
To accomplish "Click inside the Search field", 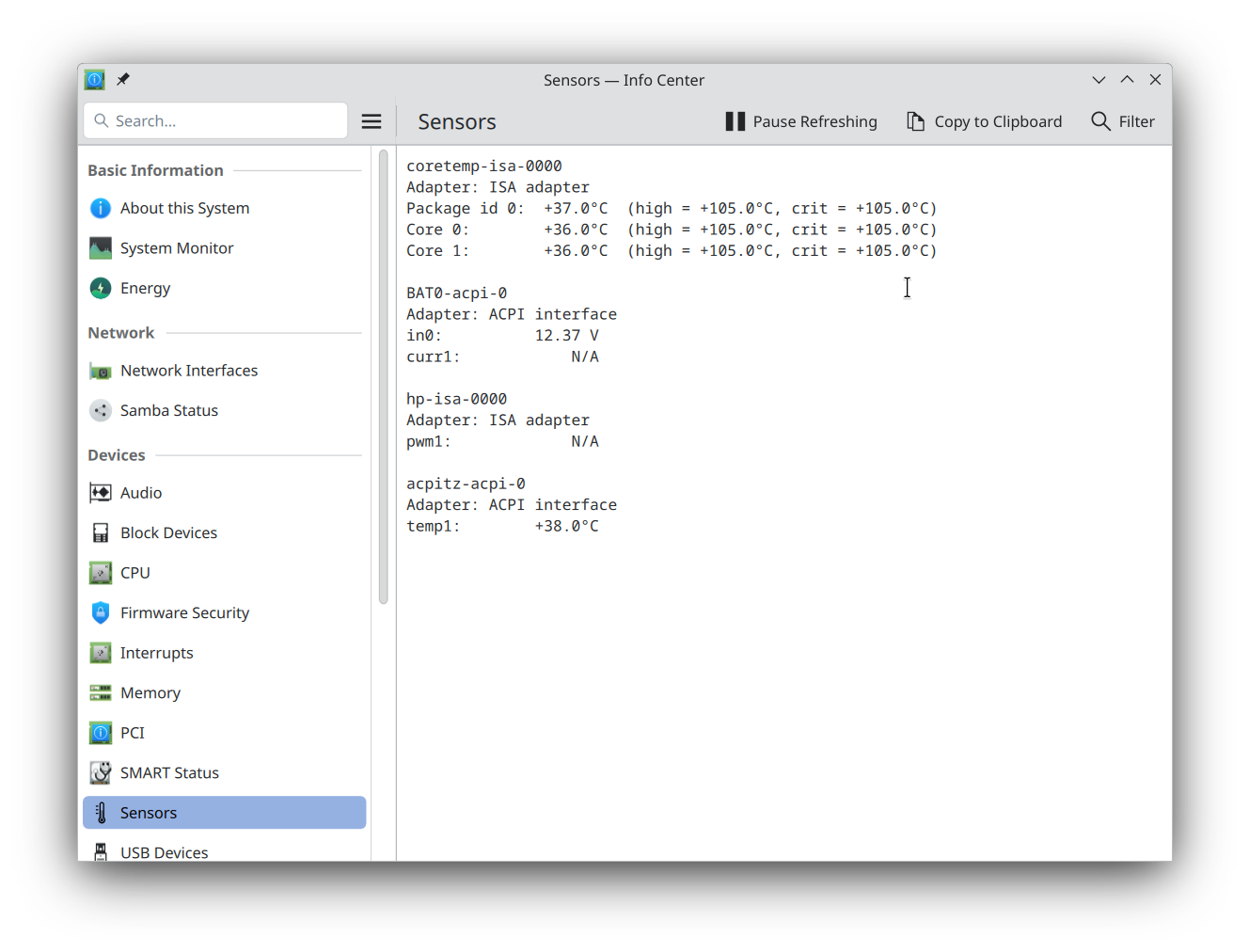I will click(214, 120).
